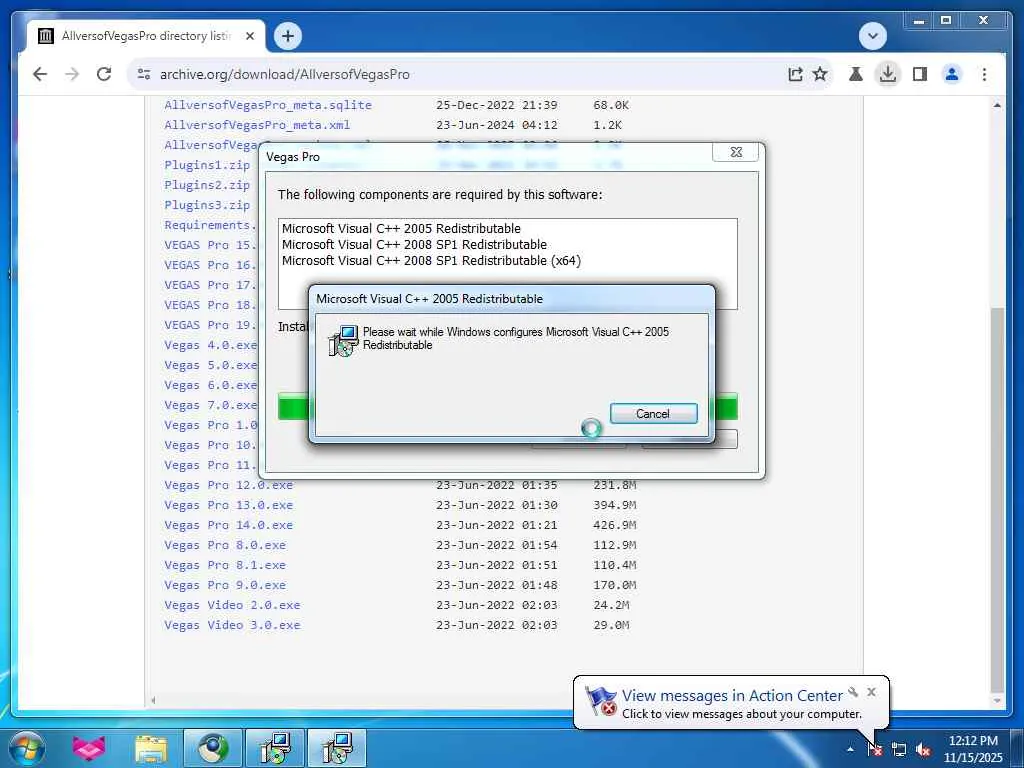Click the share page icon
The image size is (1024, 768).
(x=795, y=74)
